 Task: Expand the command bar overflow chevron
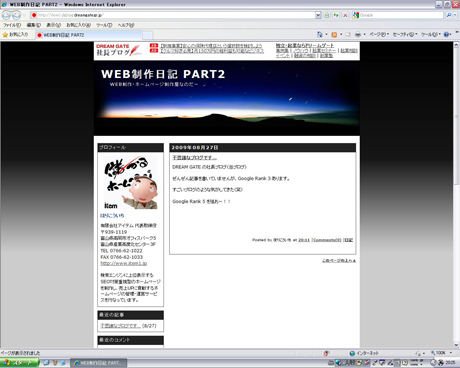pyautogui.click(x=457, y=32)
